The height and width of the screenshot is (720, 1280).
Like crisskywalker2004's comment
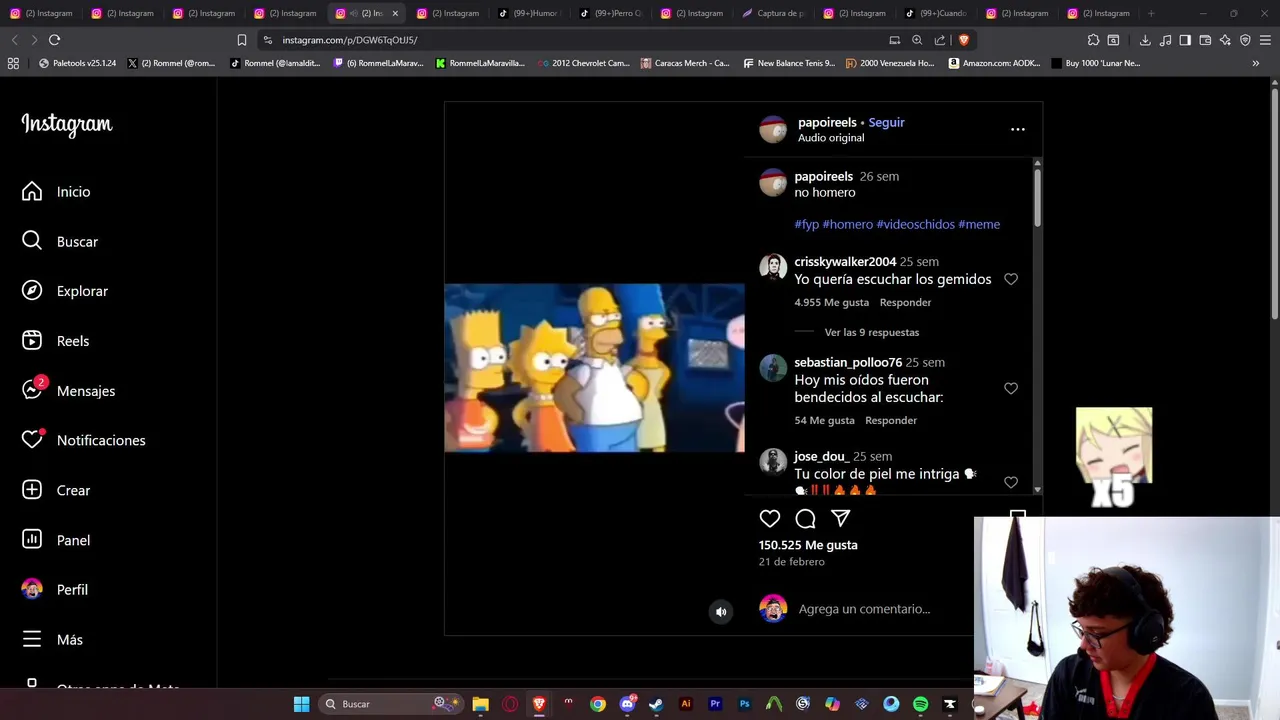[1011, 279]
